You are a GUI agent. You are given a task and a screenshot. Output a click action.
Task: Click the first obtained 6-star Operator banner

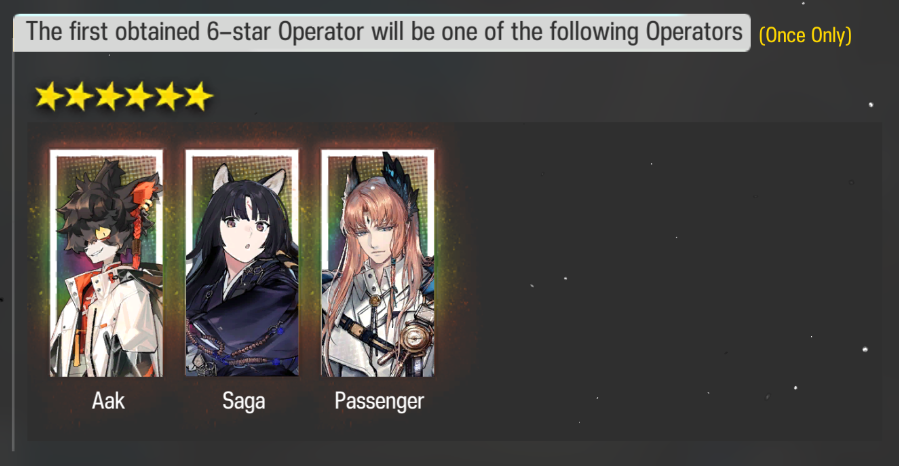[x=382, y=33]
